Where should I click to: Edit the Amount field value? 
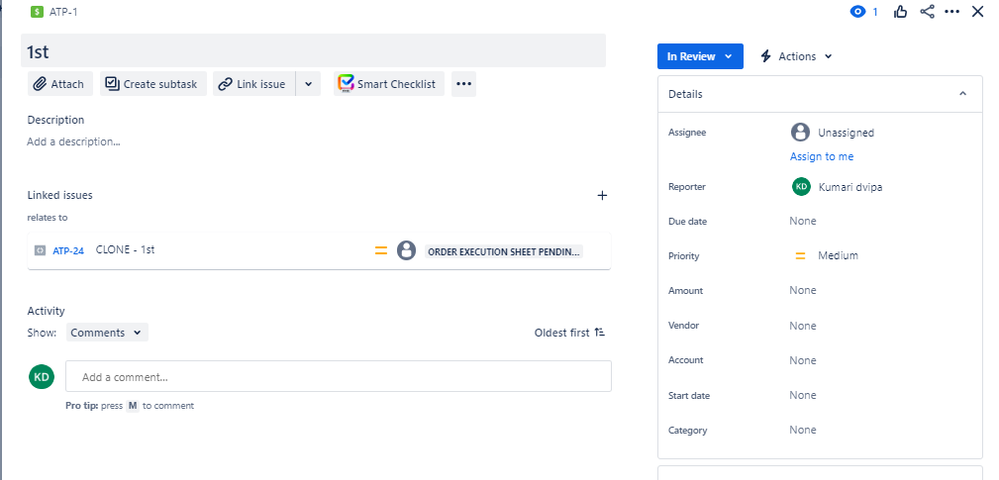pyautogui.click(x=802, y=290)
